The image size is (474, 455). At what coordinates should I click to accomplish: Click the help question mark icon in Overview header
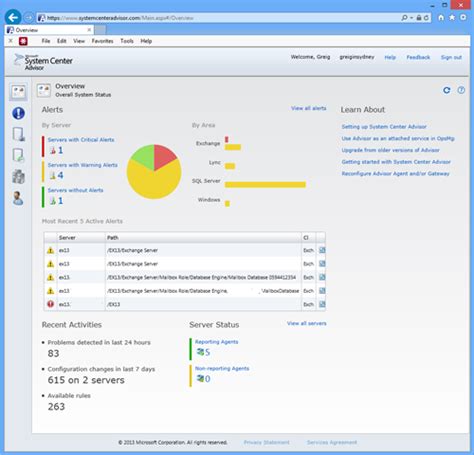[461, 90]
